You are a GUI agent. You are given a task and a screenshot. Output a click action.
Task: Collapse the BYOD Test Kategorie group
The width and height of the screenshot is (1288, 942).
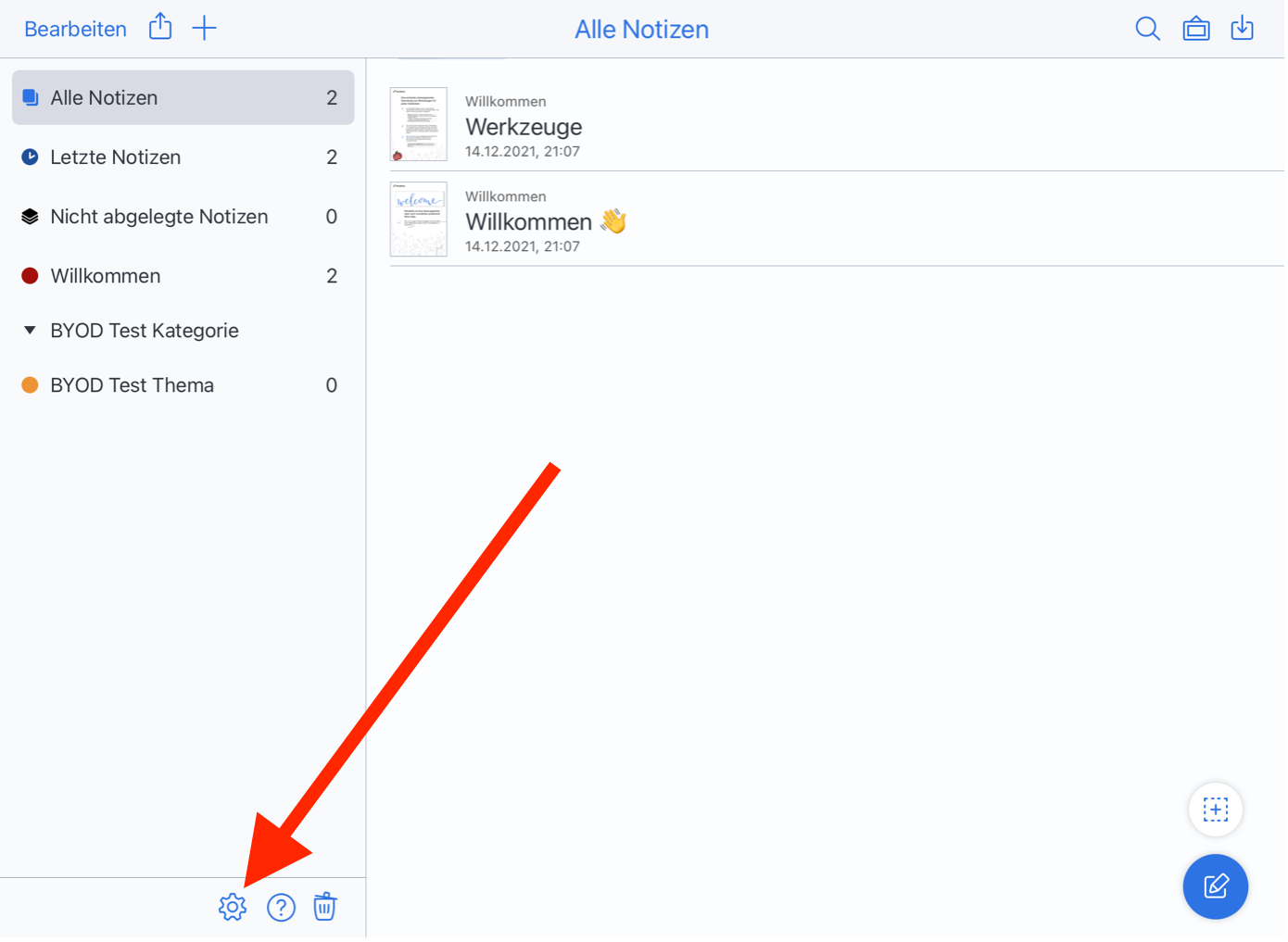[x=30, y=331]
